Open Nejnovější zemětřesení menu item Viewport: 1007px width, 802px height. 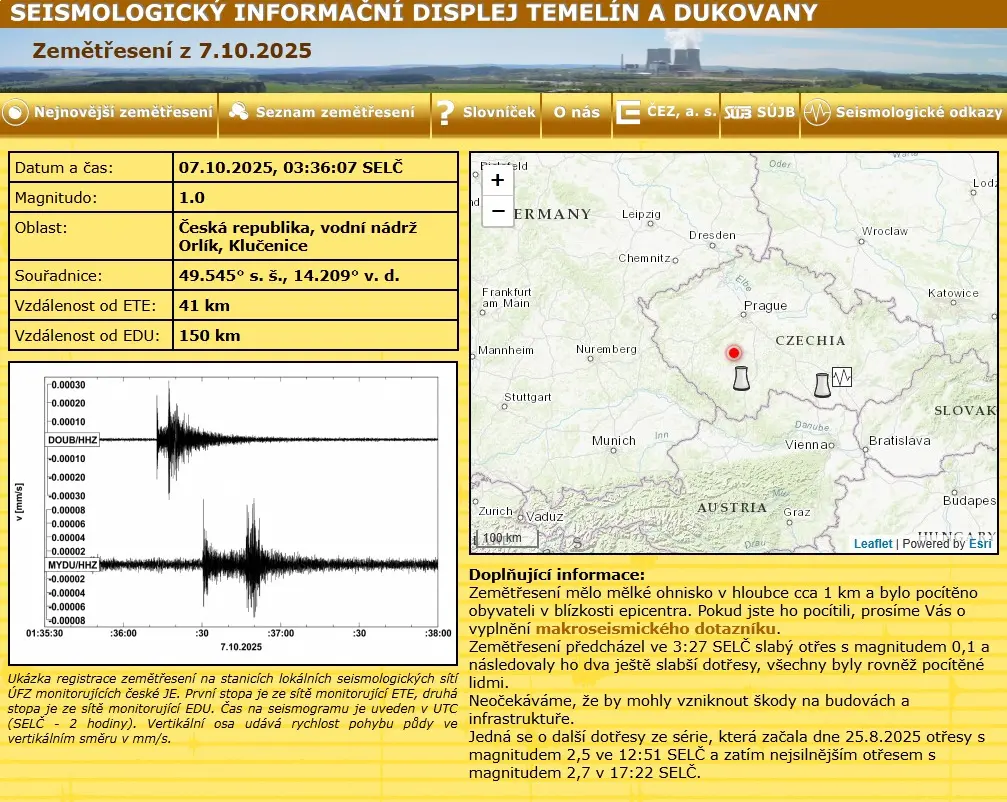coord(123,112)
